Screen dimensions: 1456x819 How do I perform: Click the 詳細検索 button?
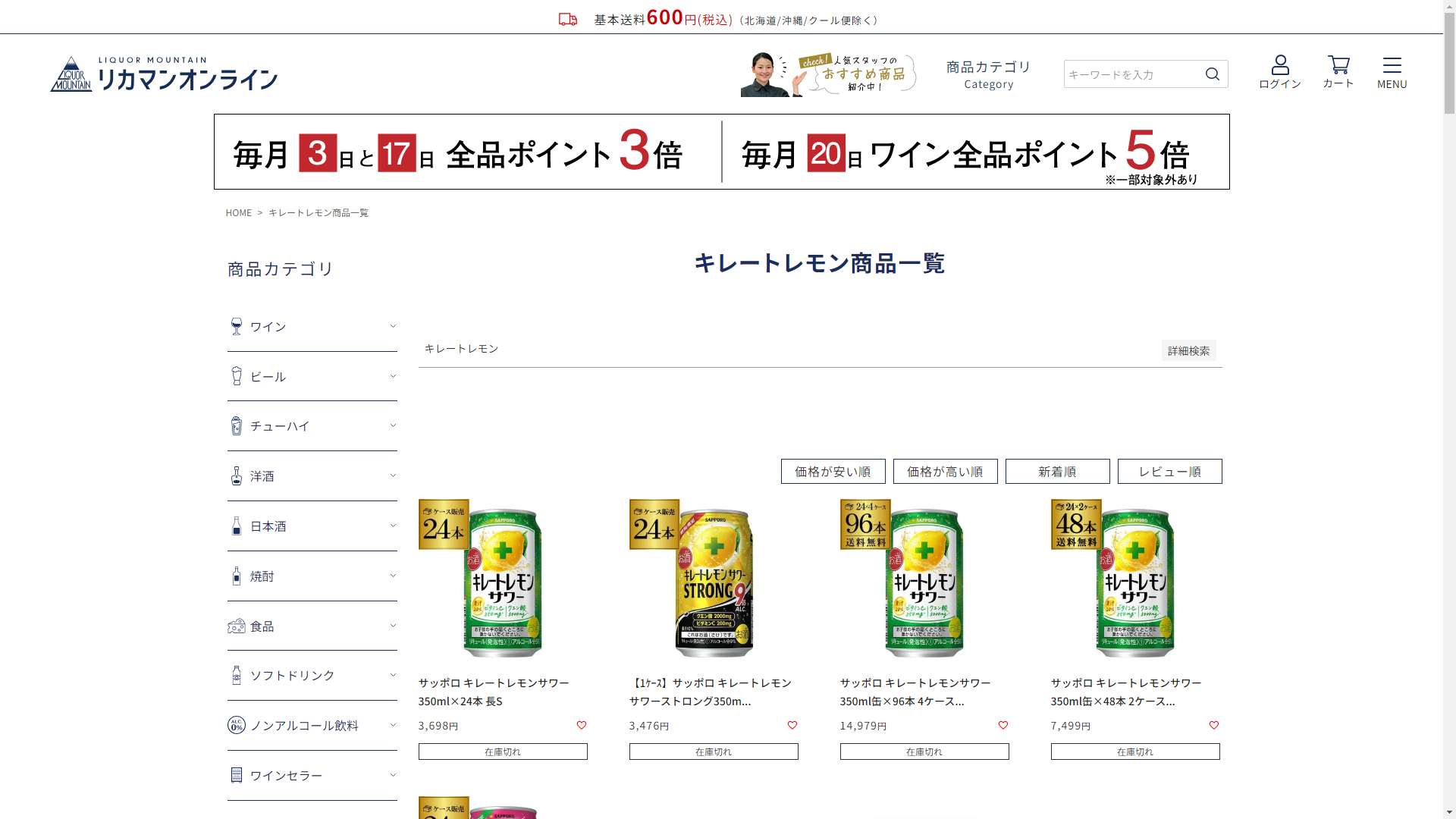1188,351
